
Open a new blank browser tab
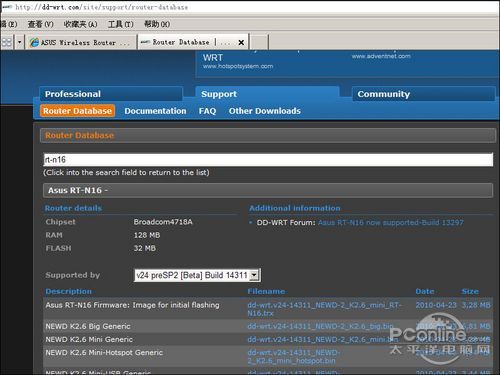click(x=259, y=42)
